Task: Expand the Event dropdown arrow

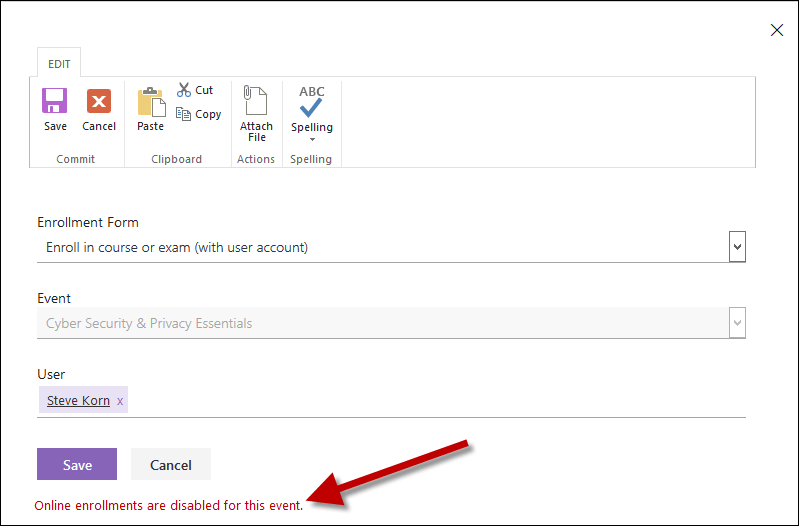Action: (737, 323)
